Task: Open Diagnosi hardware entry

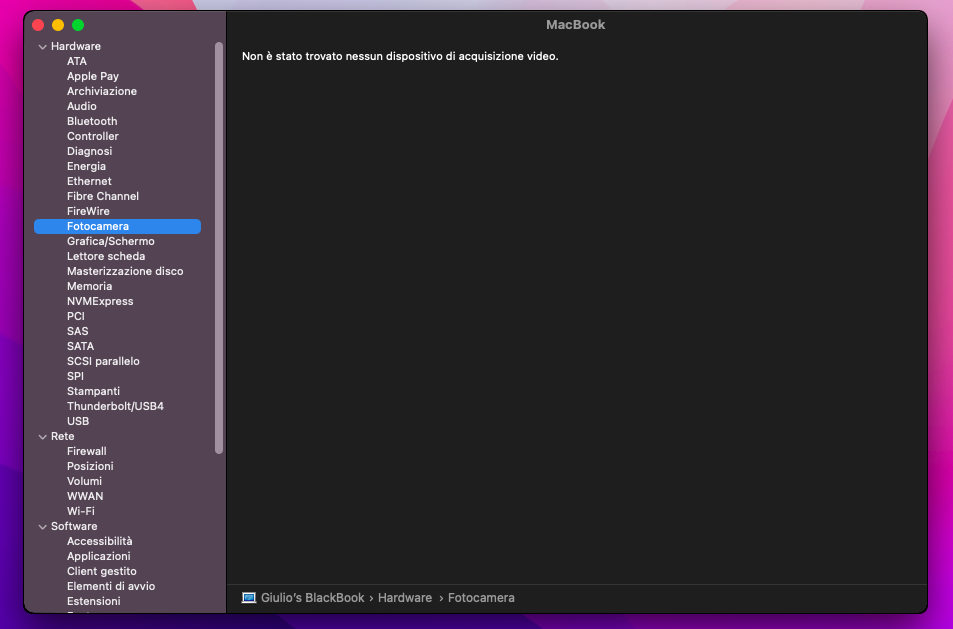Action: tap(89, 151)
